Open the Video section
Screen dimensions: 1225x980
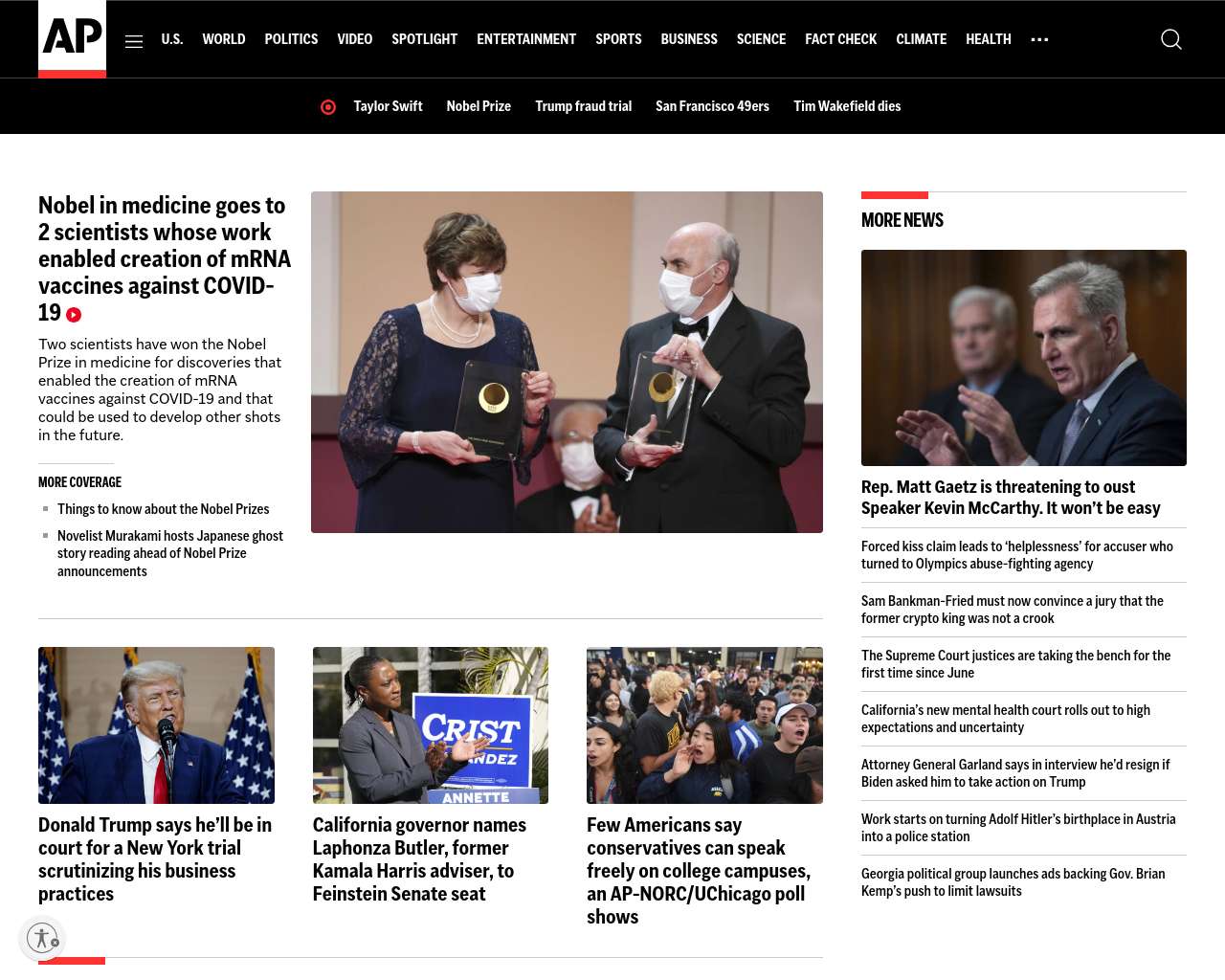pos(354,39)
